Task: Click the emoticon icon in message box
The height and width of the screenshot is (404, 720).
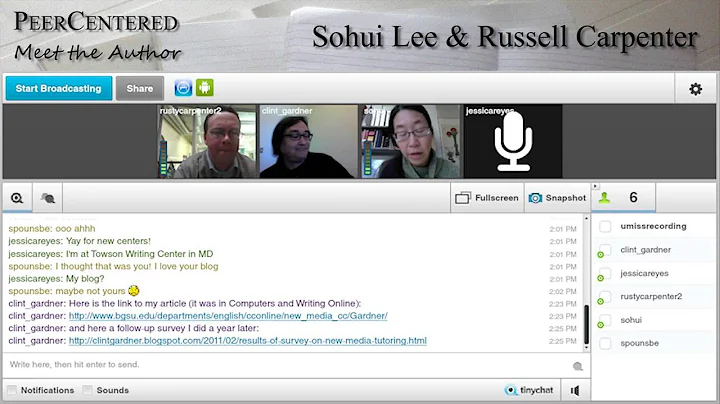Action: tap(578, 366)
